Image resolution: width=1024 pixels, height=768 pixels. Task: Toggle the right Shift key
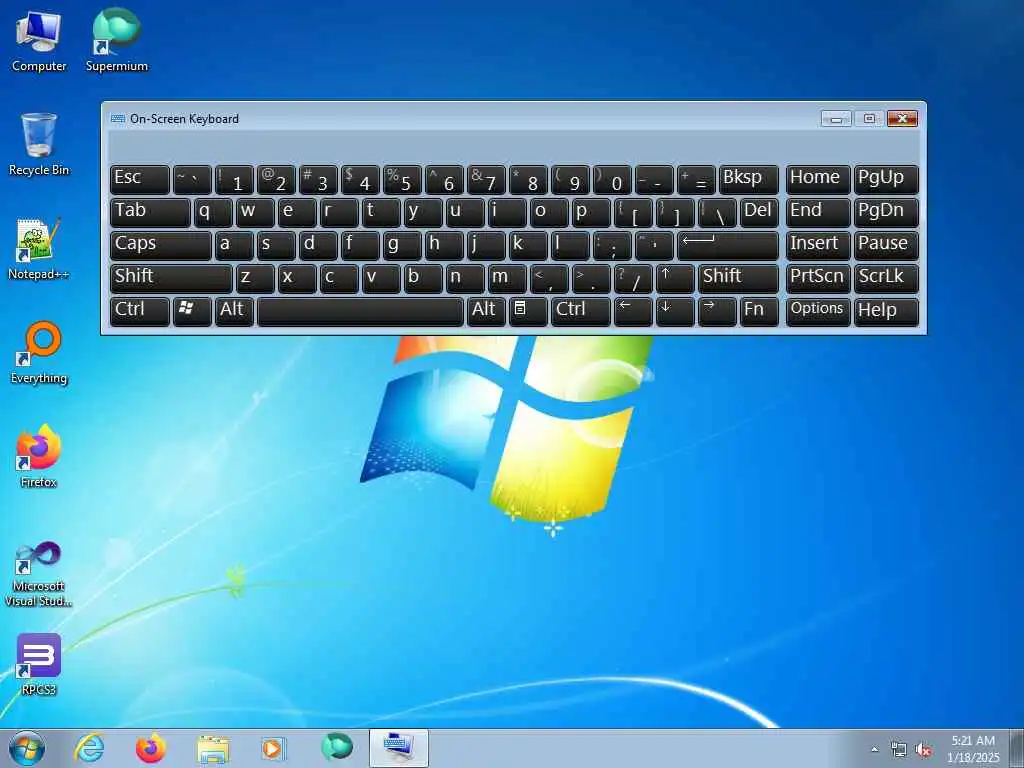click(738, 279)
